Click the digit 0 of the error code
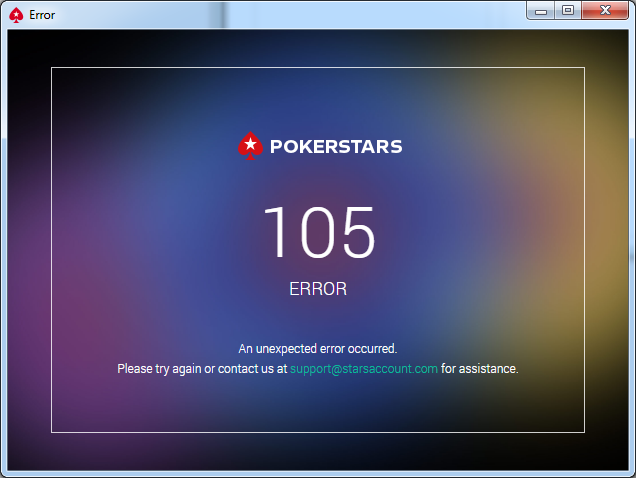The image size is (636, 478). pos(319,232)
